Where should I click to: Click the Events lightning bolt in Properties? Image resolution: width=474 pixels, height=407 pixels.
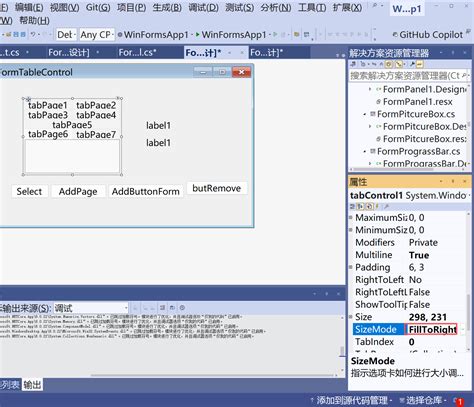tap(377, 207)
